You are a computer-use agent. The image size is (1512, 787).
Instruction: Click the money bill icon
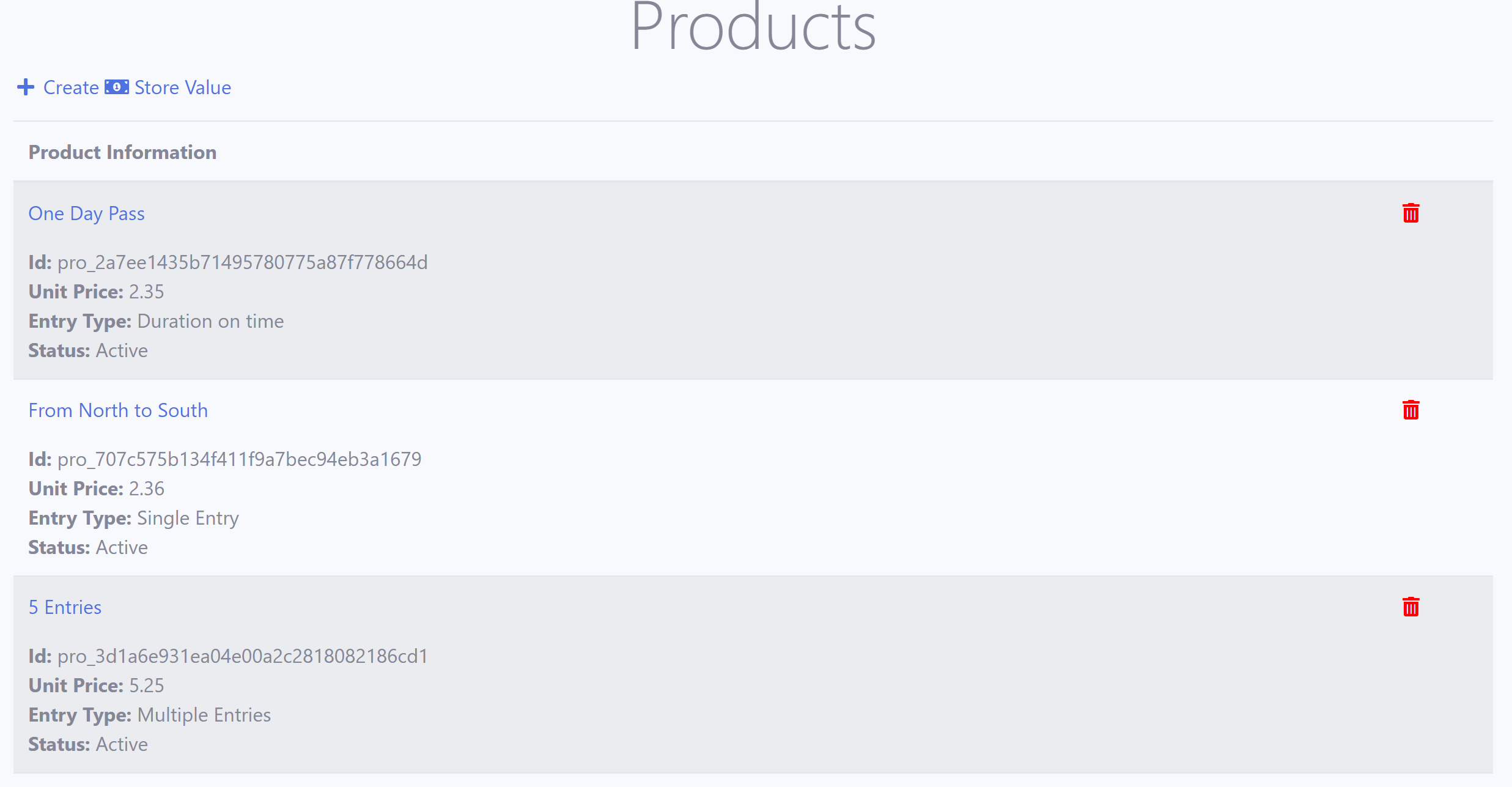point(116,87)
